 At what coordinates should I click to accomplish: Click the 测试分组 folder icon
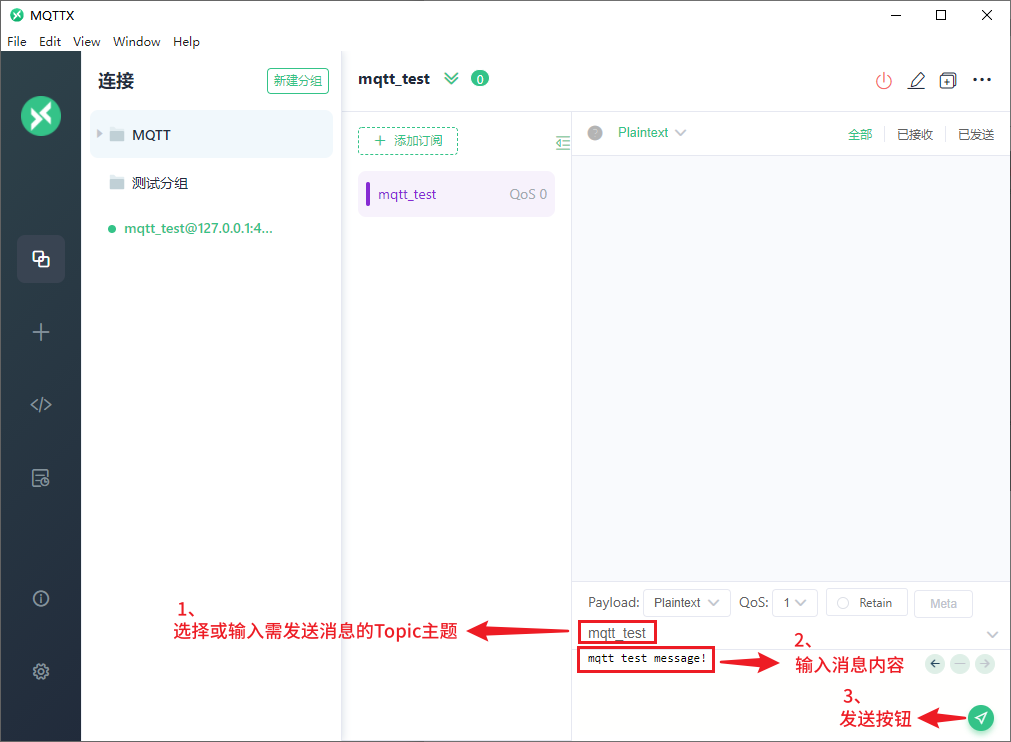pos(117,183)
